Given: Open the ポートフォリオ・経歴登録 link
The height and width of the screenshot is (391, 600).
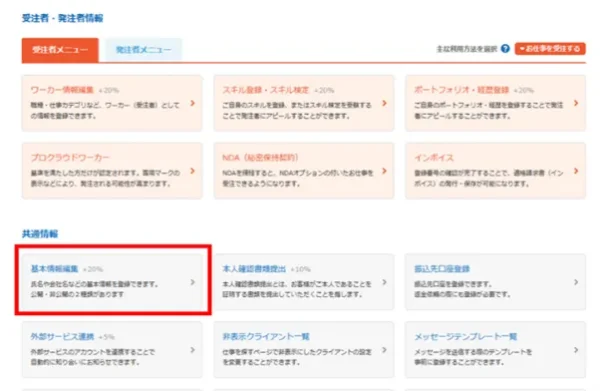Looking at the screenshot, I should (461, 90).
